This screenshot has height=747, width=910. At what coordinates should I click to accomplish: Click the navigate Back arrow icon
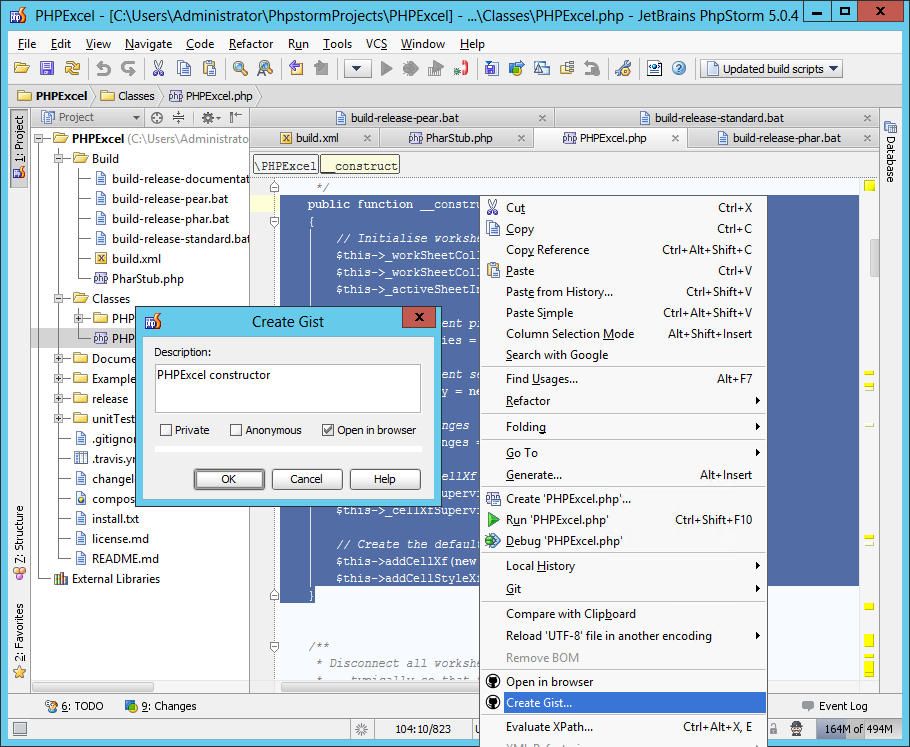(296, 68)
